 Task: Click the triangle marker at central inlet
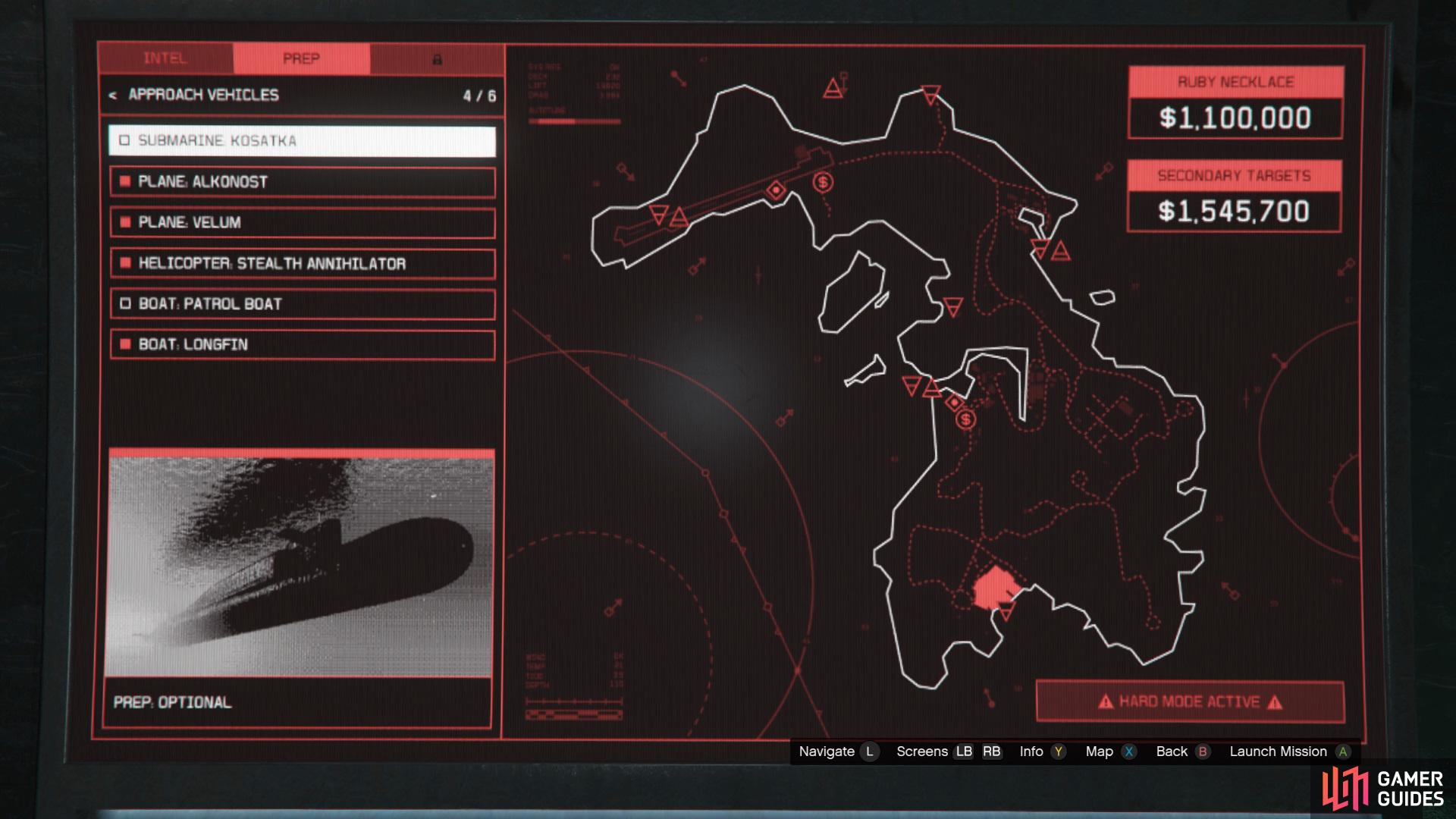point(952,306)
